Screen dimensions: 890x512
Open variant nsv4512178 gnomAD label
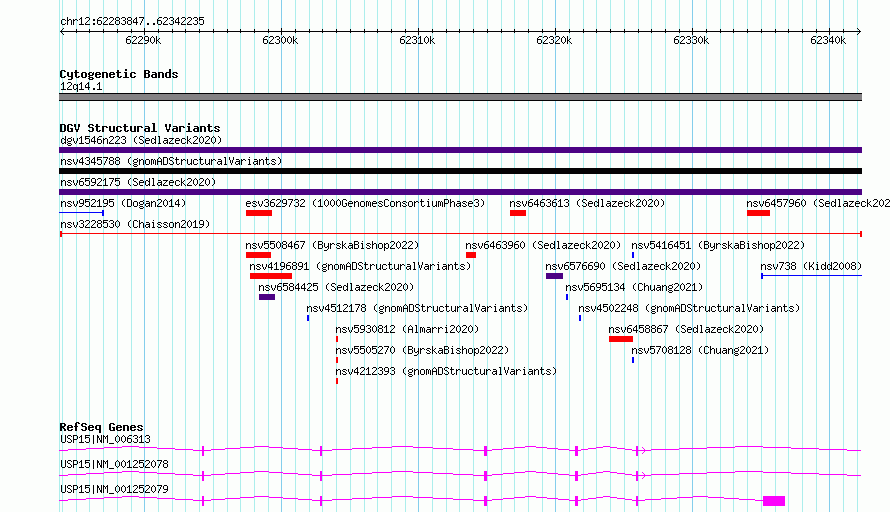[417, 308]
